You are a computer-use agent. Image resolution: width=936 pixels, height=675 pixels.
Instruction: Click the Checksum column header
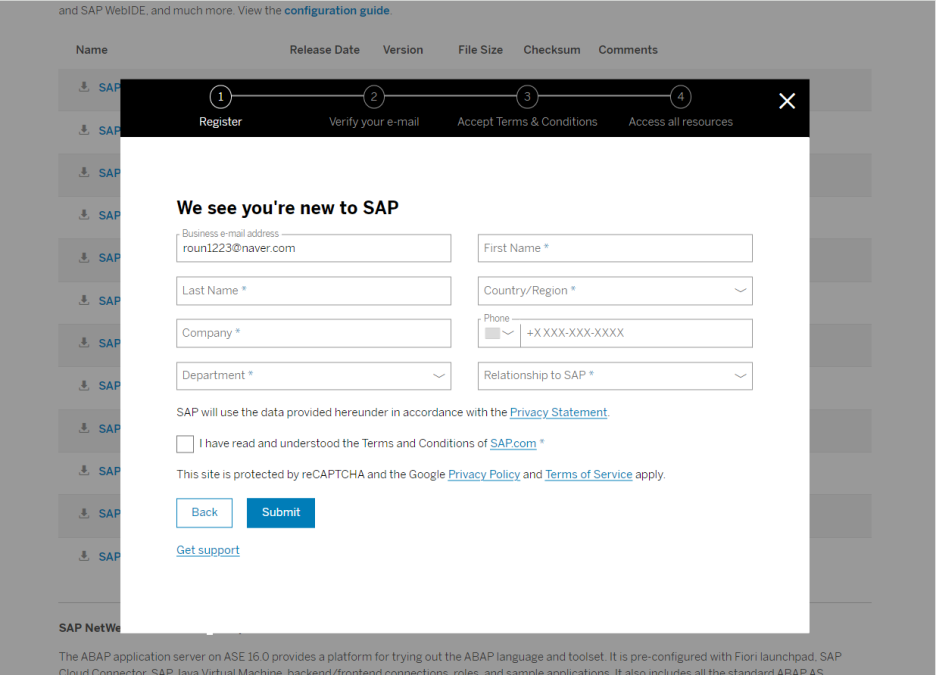pos(552,50)
